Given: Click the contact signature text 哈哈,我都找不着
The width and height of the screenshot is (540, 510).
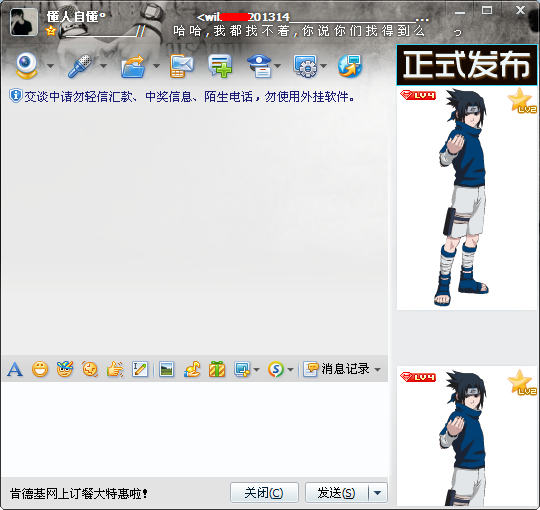Looking at the screenshot, I should (x=299, y=31).
